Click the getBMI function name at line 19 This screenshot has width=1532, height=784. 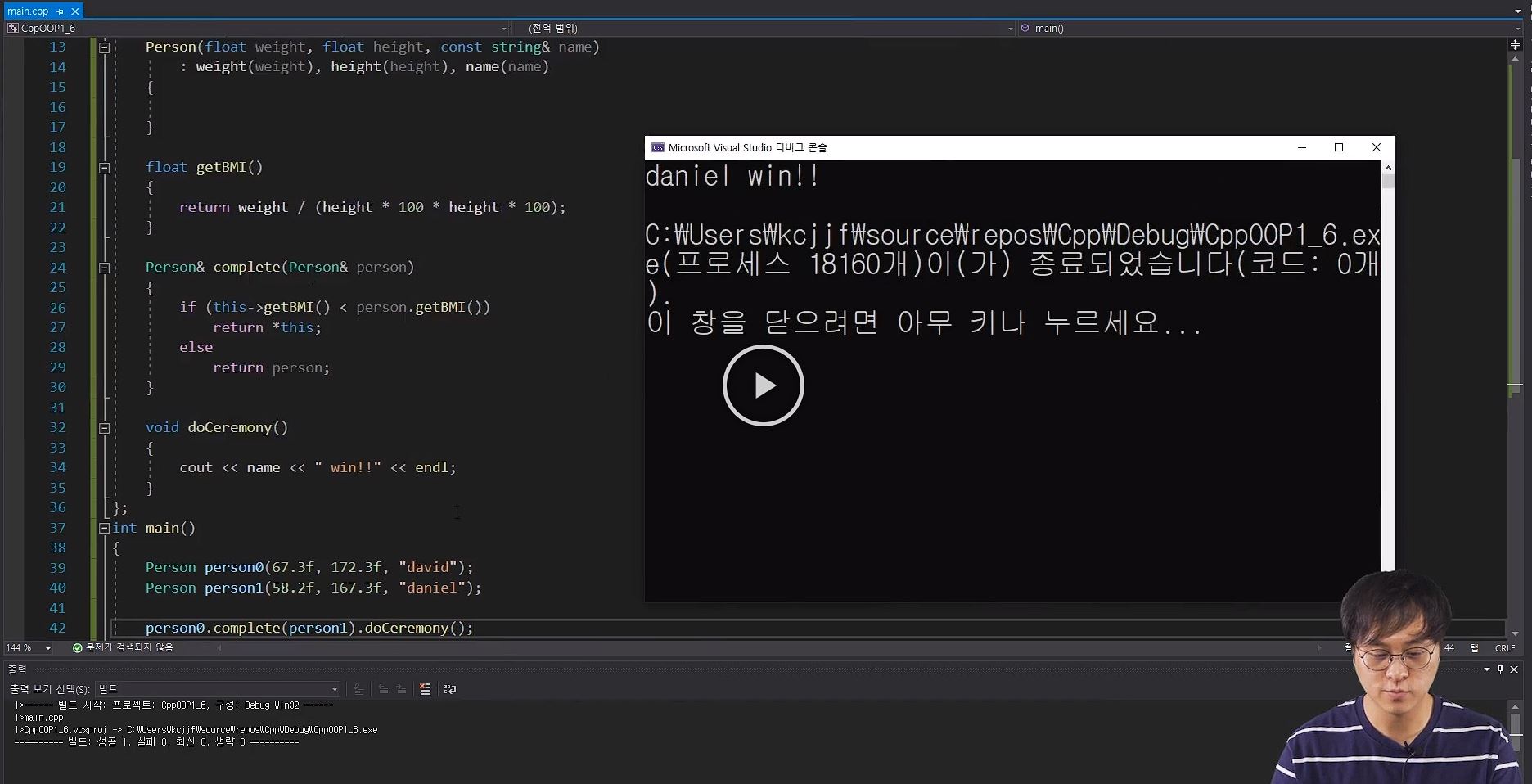221,168
